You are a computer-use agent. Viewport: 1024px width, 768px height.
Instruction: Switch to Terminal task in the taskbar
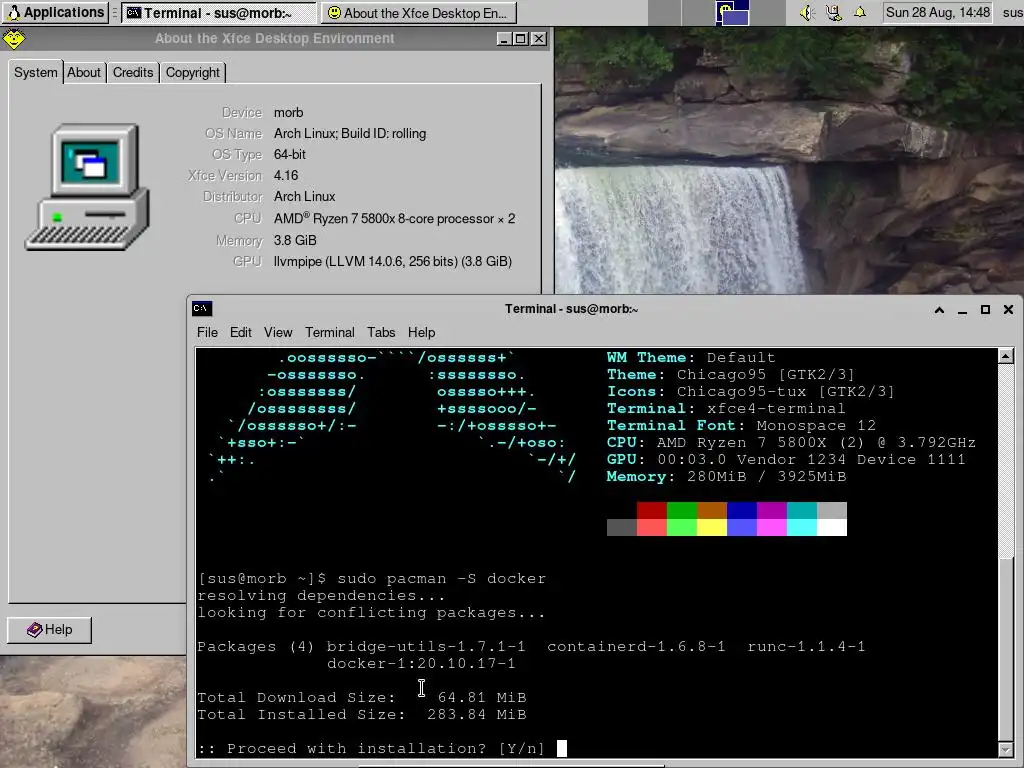[x=219, y=12]
